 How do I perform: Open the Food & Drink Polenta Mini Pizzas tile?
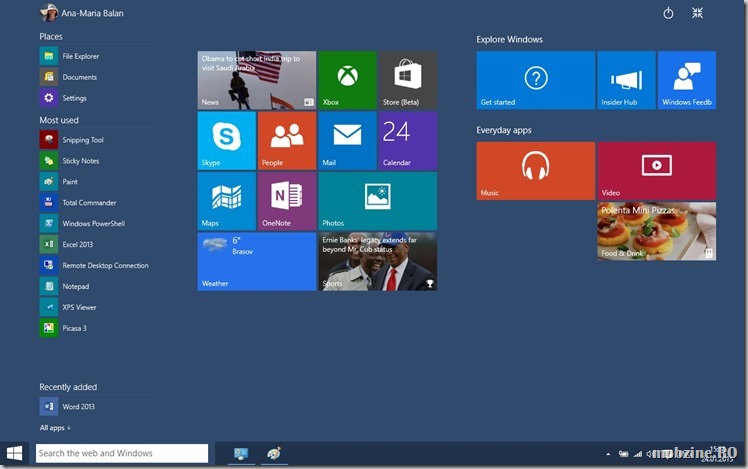[656, 231]
